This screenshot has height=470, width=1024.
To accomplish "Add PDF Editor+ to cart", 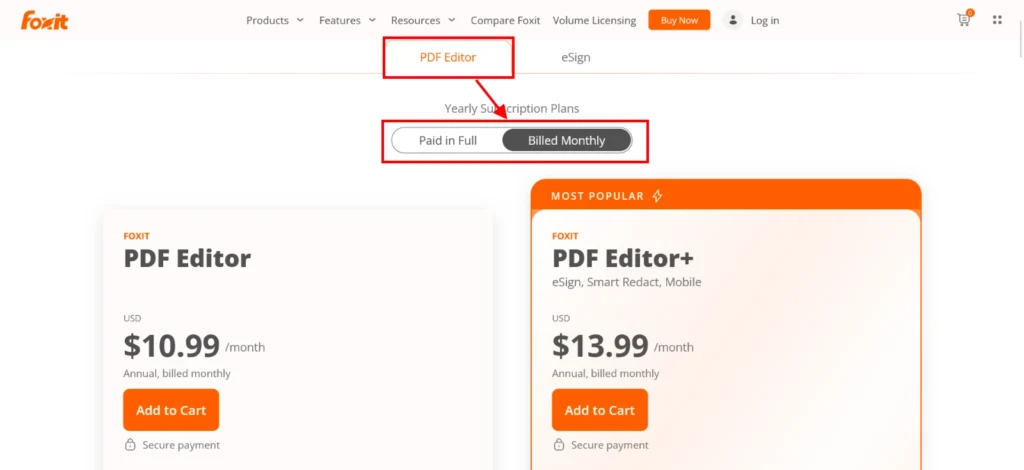I will click(599, 410).
